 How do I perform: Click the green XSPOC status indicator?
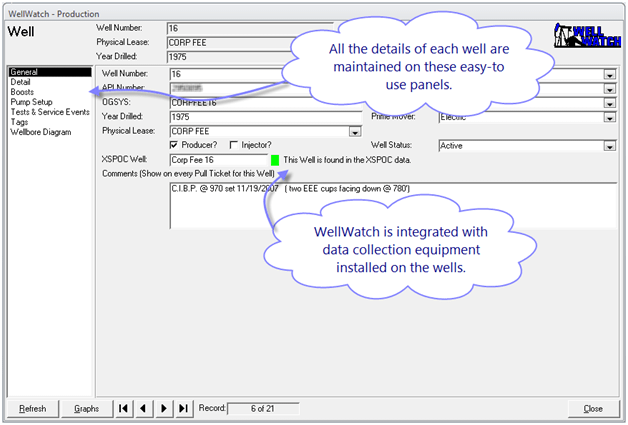click(x=275, y=160)
